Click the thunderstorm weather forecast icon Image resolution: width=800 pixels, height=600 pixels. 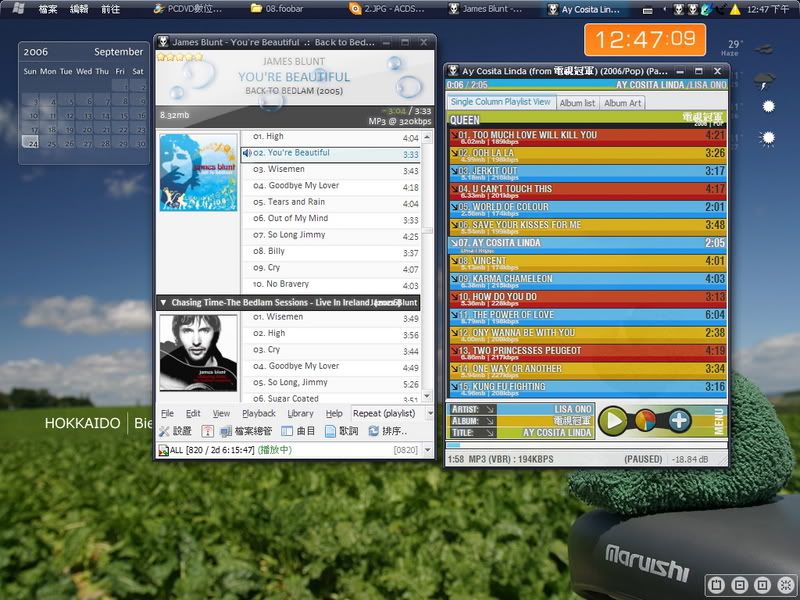[x=764, y=82]
